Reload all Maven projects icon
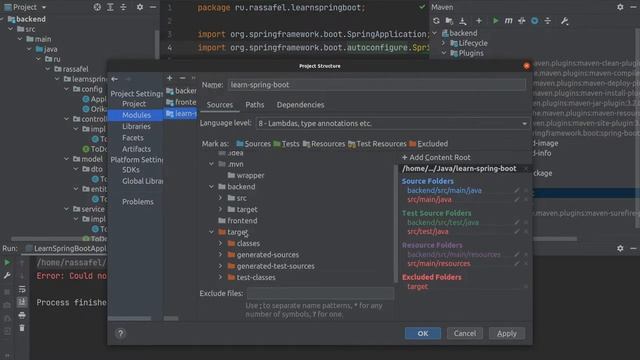Image resolution: width=640 pixels, height=360 pixels. [436, 20]
